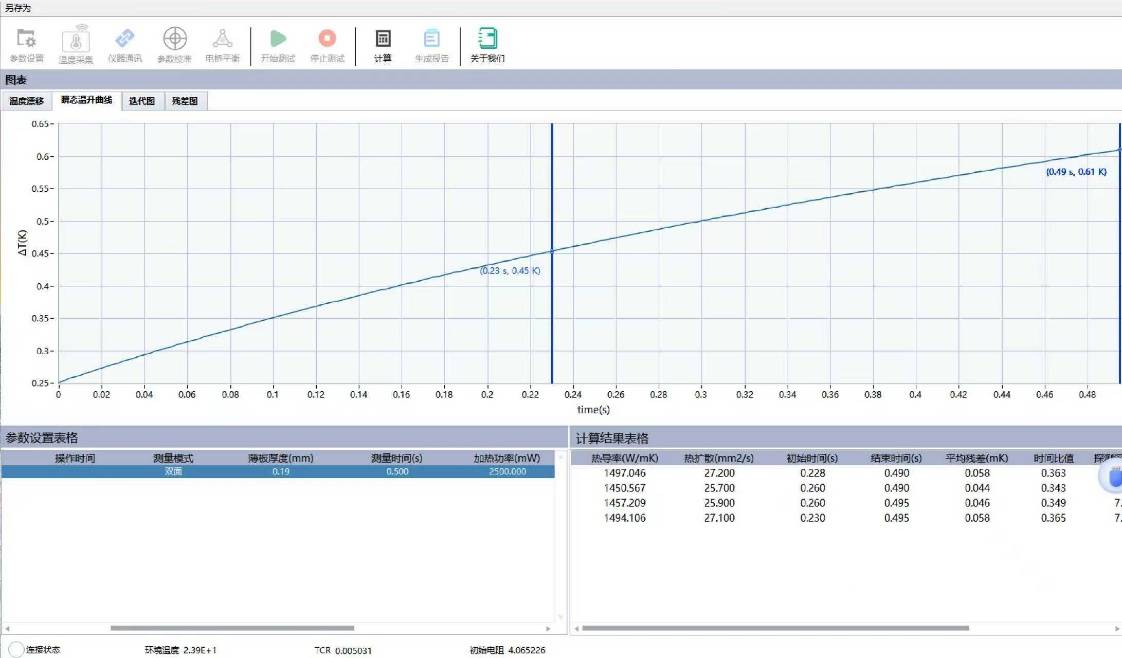Run the 计算 calculation tool
Screen dimensions: 1122x658
383,45
